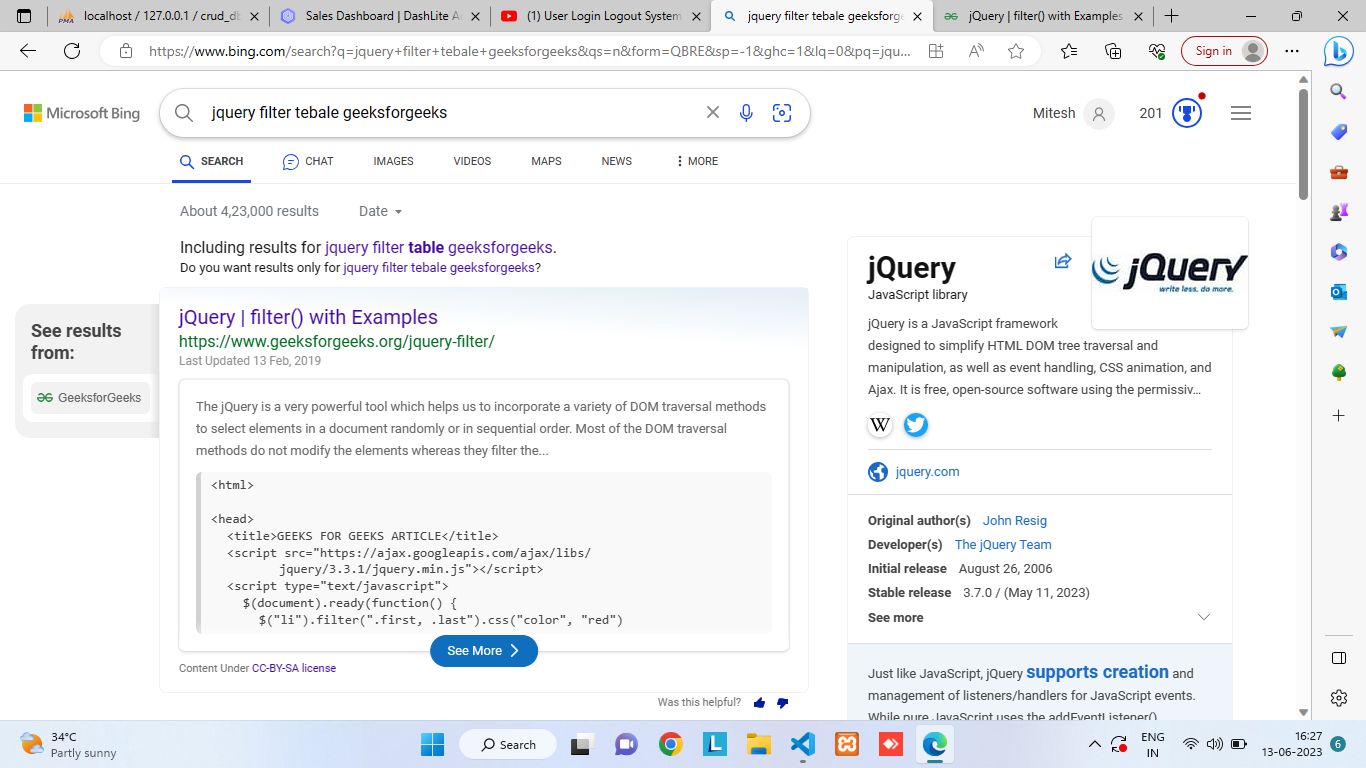Expand See more in jQuery card
1366x768 pixels.
click(x=1039, y=618)
